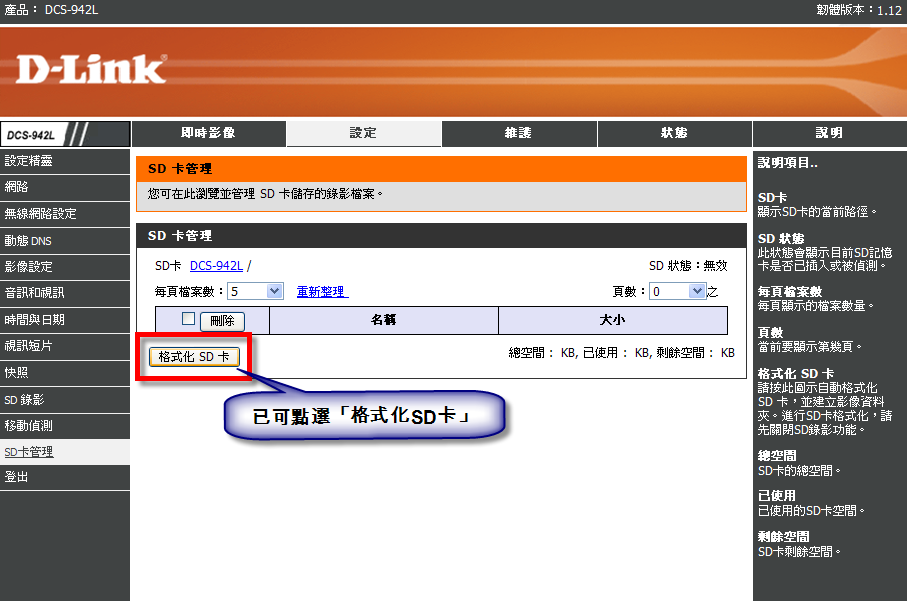The height and width of the screenshot is (601, 907).
Task: Click the SD 狀態：無效 status text
Action: click(688, 266)
